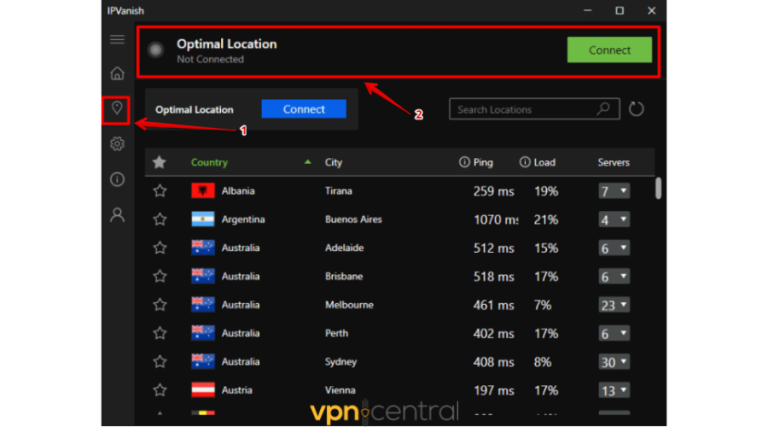The image size is (768, 427).
Task: Click the blue Connect button
Action: (304, 109)
